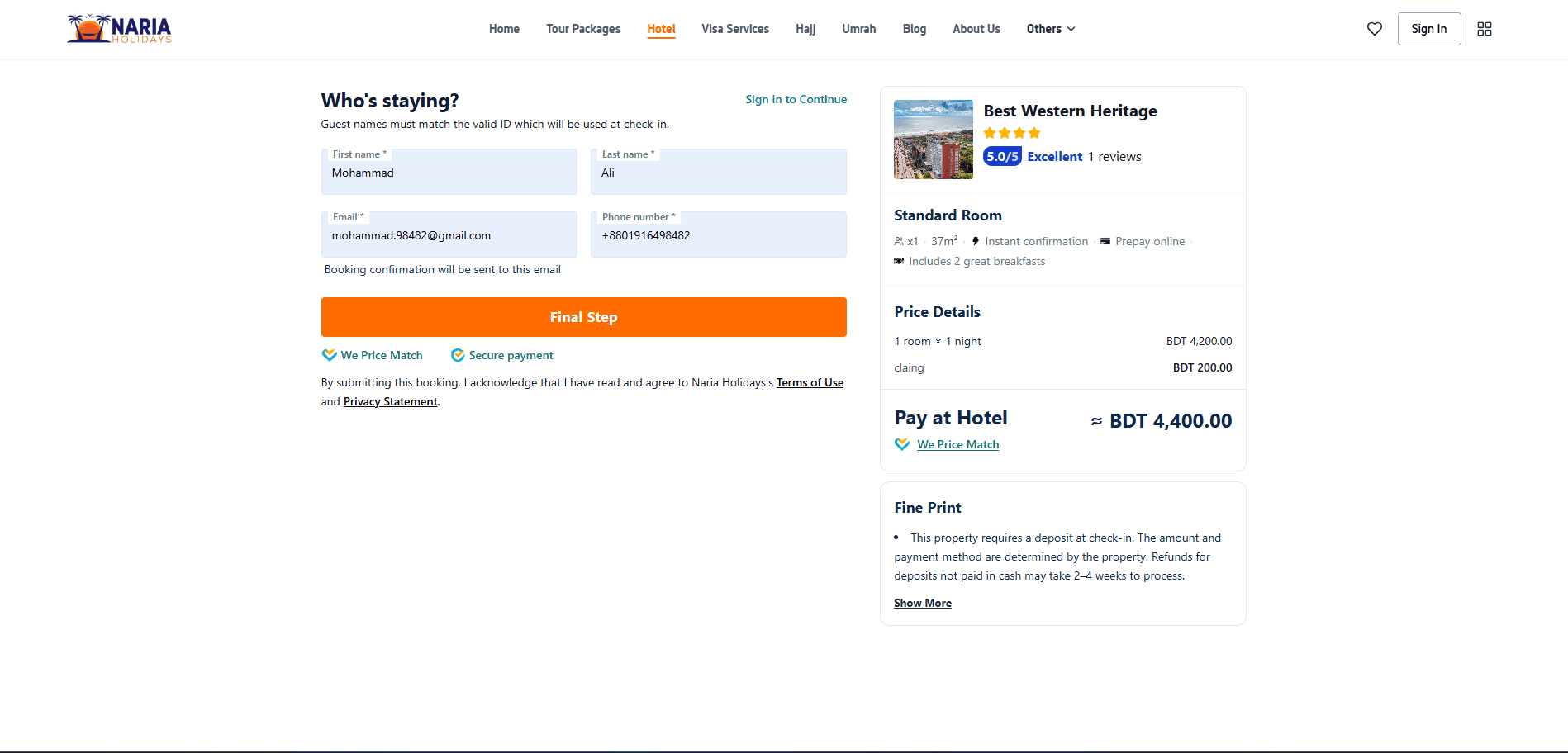Click the Standard Room heading

[x=948, y=215]
